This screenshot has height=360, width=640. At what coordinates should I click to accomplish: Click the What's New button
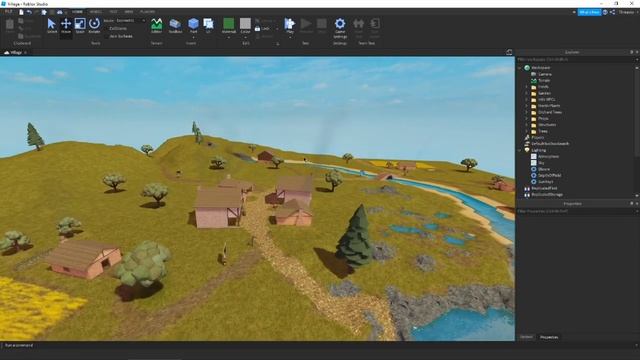589,12
